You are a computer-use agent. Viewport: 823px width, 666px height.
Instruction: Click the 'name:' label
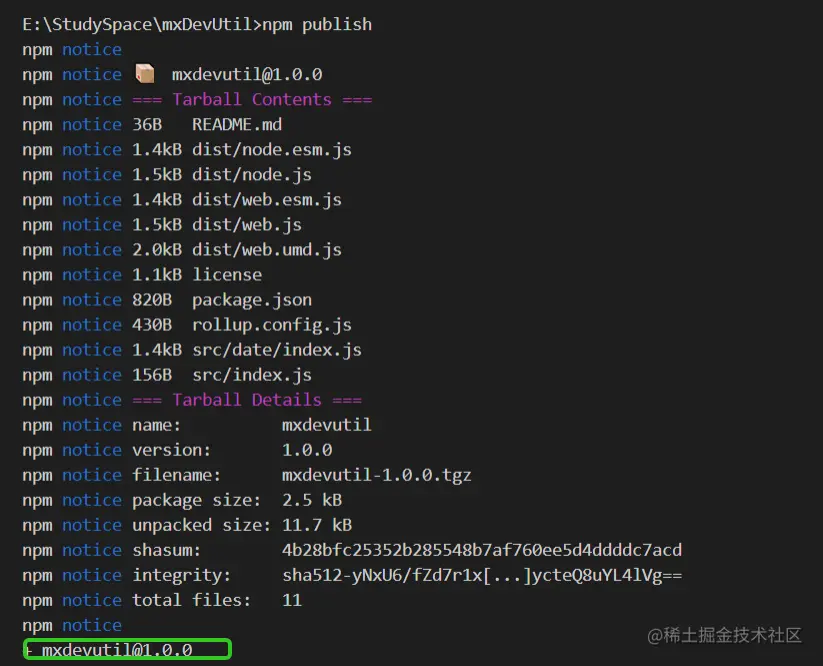coord(156,425)
